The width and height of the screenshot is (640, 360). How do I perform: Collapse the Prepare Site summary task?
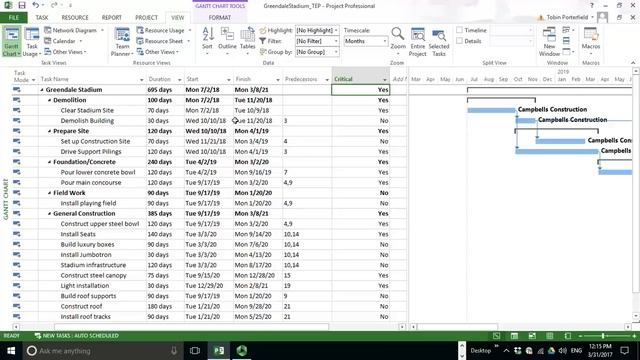click(49, 131)
